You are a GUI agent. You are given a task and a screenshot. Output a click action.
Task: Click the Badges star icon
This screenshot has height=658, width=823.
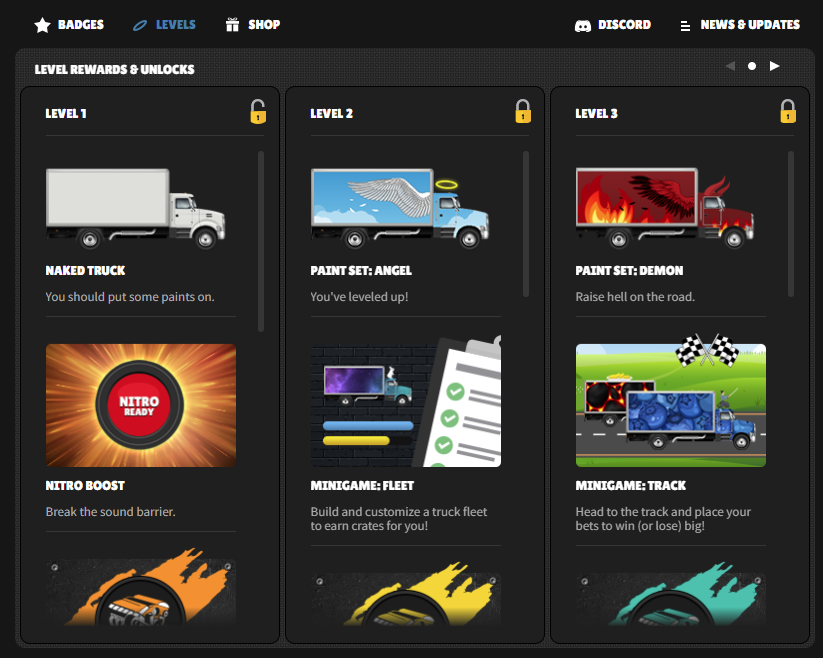pos(43,25)
